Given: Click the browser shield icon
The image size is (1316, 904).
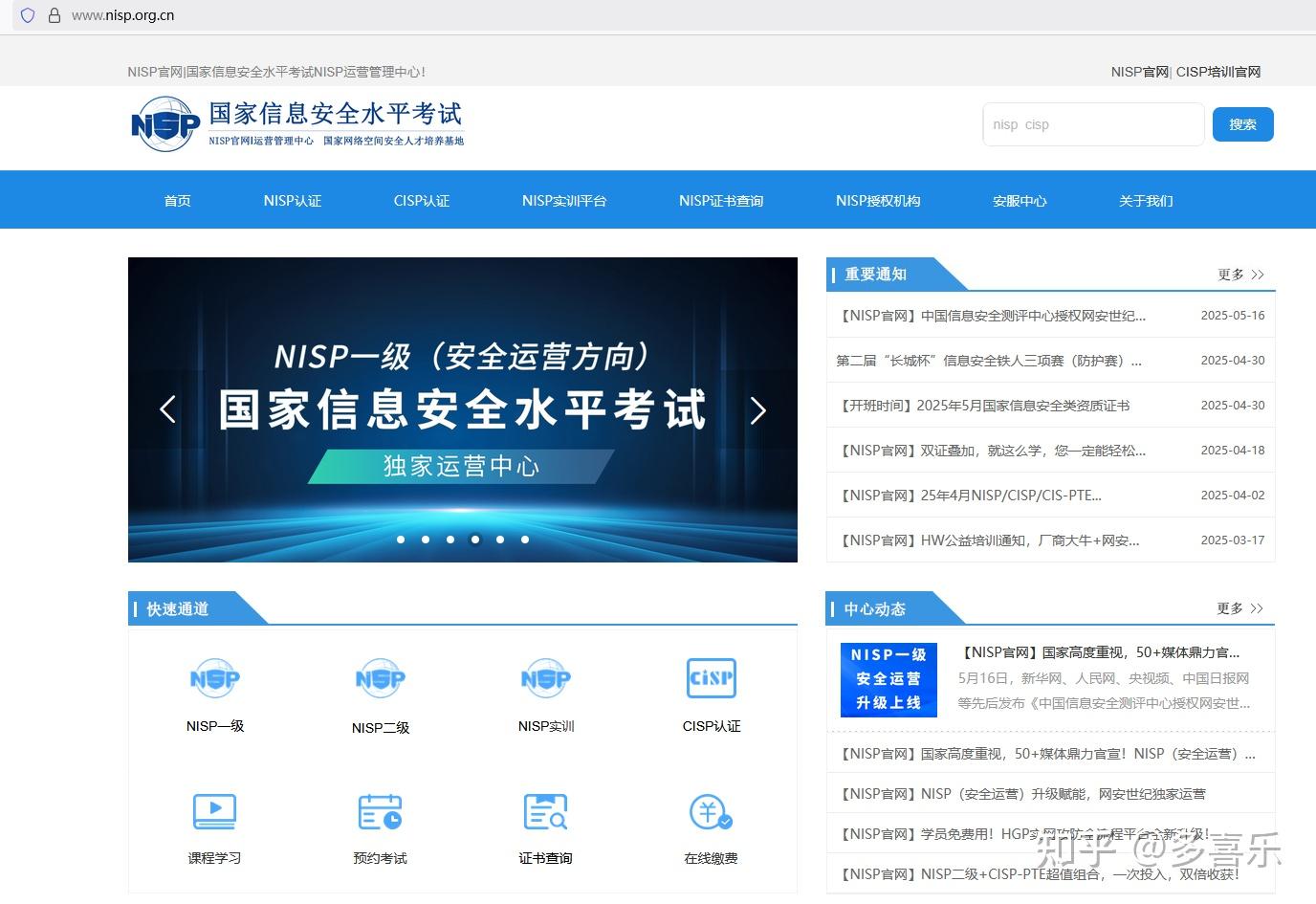Looking at the screenshot, I should click(x=28, y=15).
